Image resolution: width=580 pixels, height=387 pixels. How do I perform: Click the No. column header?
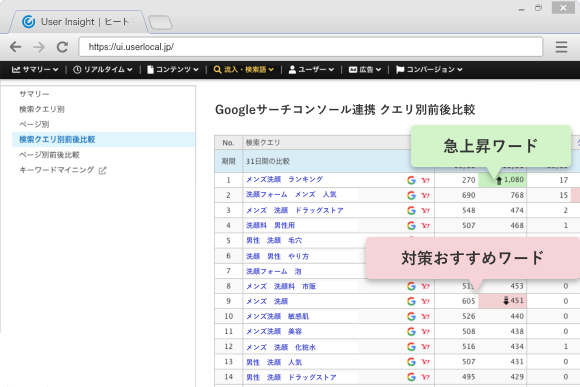click(228, 142)
